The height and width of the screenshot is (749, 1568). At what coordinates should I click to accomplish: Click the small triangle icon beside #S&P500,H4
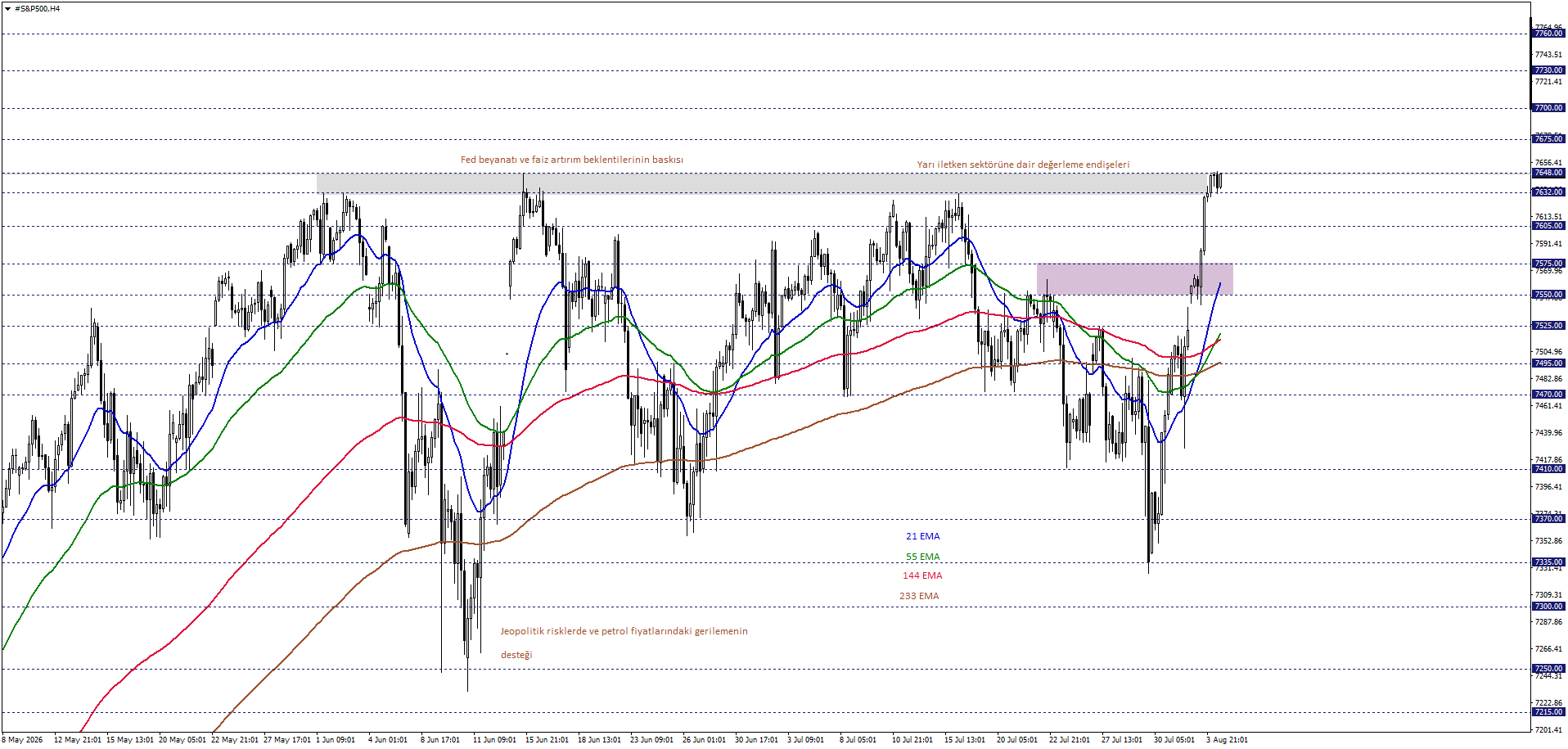click(7, 9)
